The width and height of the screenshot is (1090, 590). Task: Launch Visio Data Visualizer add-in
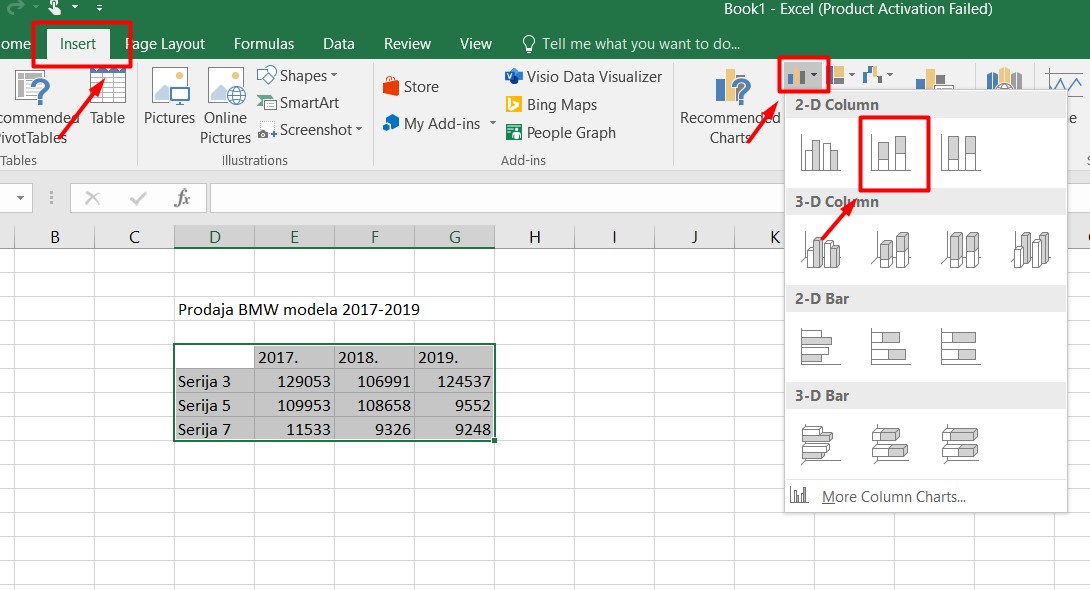coord(583,76)
